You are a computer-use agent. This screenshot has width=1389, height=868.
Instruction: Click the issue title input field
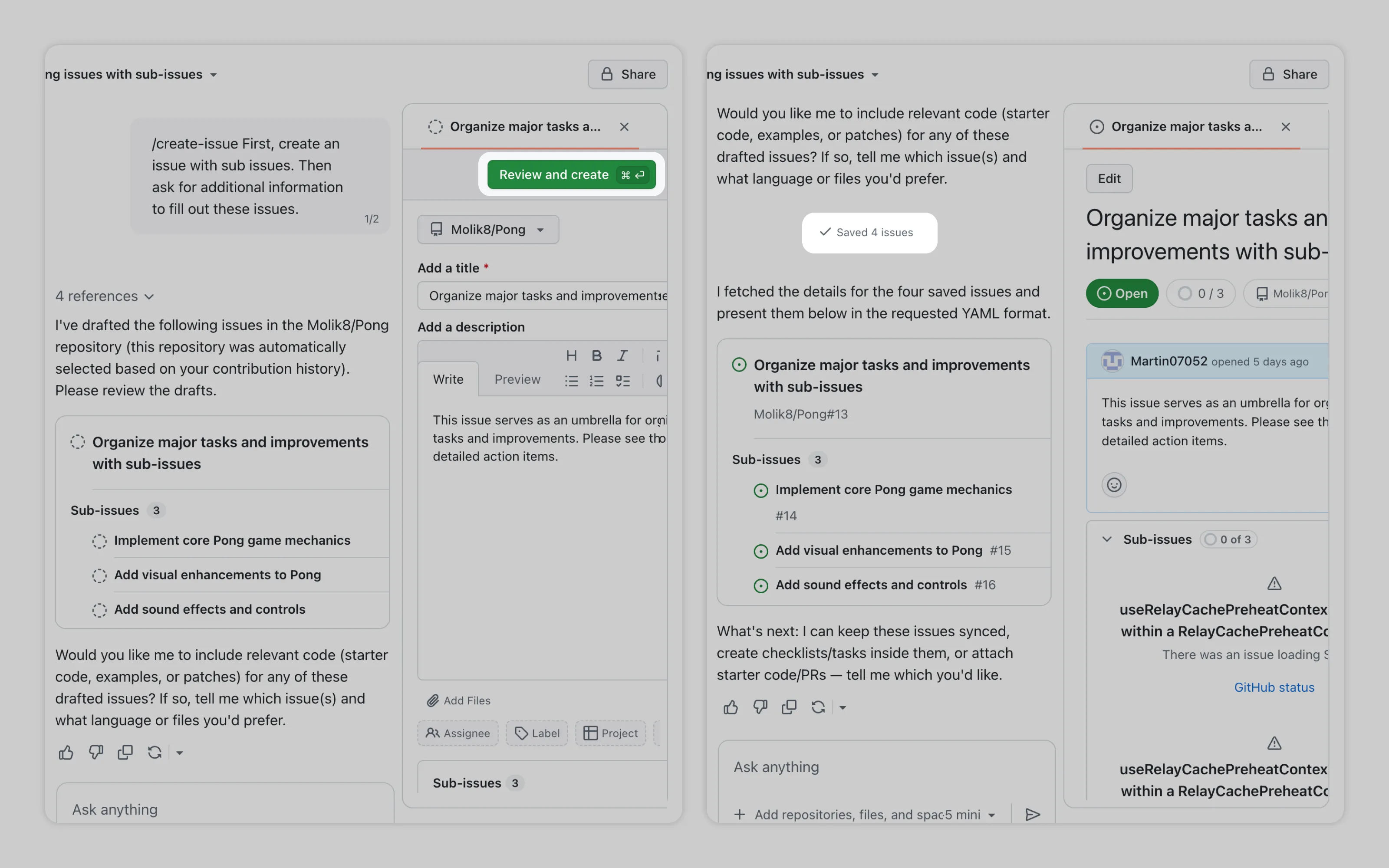pyautogui.click(x=543, y=296)
